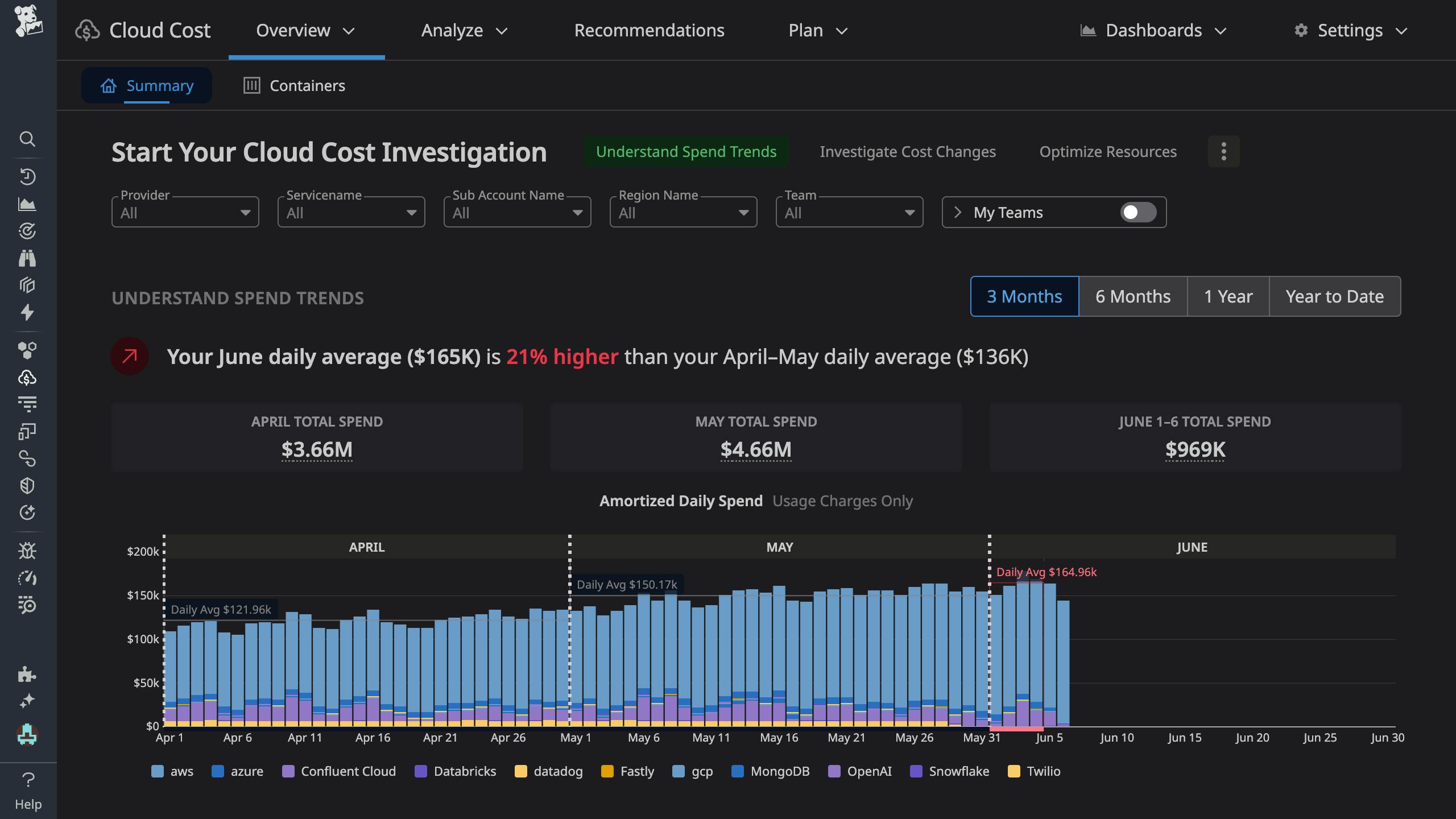Expand the Region Name dropdown

point(682,212)
